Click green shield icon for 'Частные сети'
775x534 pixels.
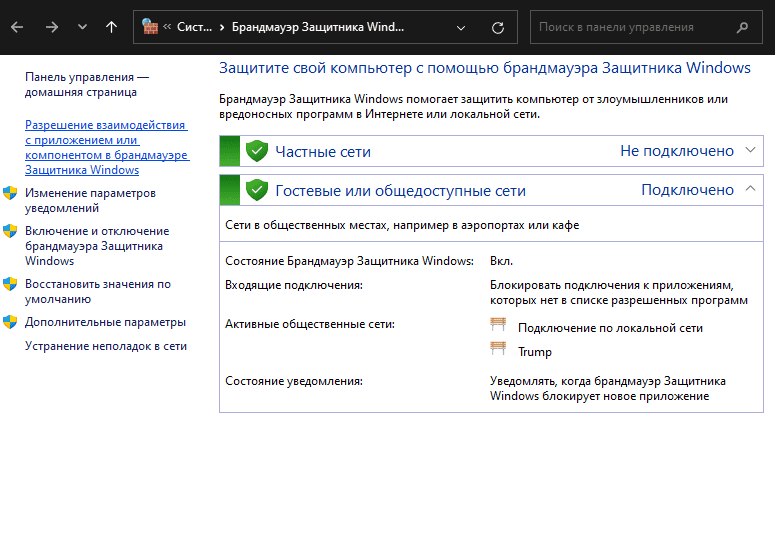point(257,151)
